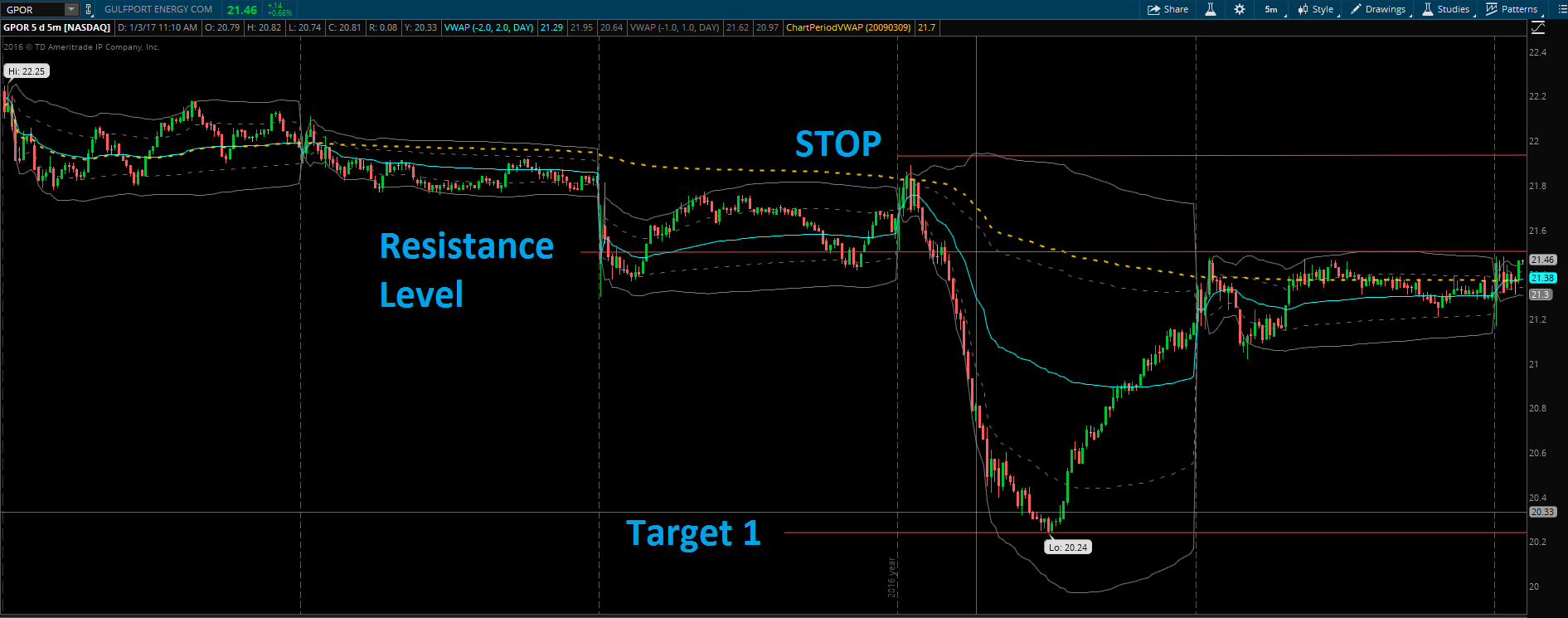
Task: Click the ChartPeriodVWAP (20090309) study label
Action: coord(848,27)
